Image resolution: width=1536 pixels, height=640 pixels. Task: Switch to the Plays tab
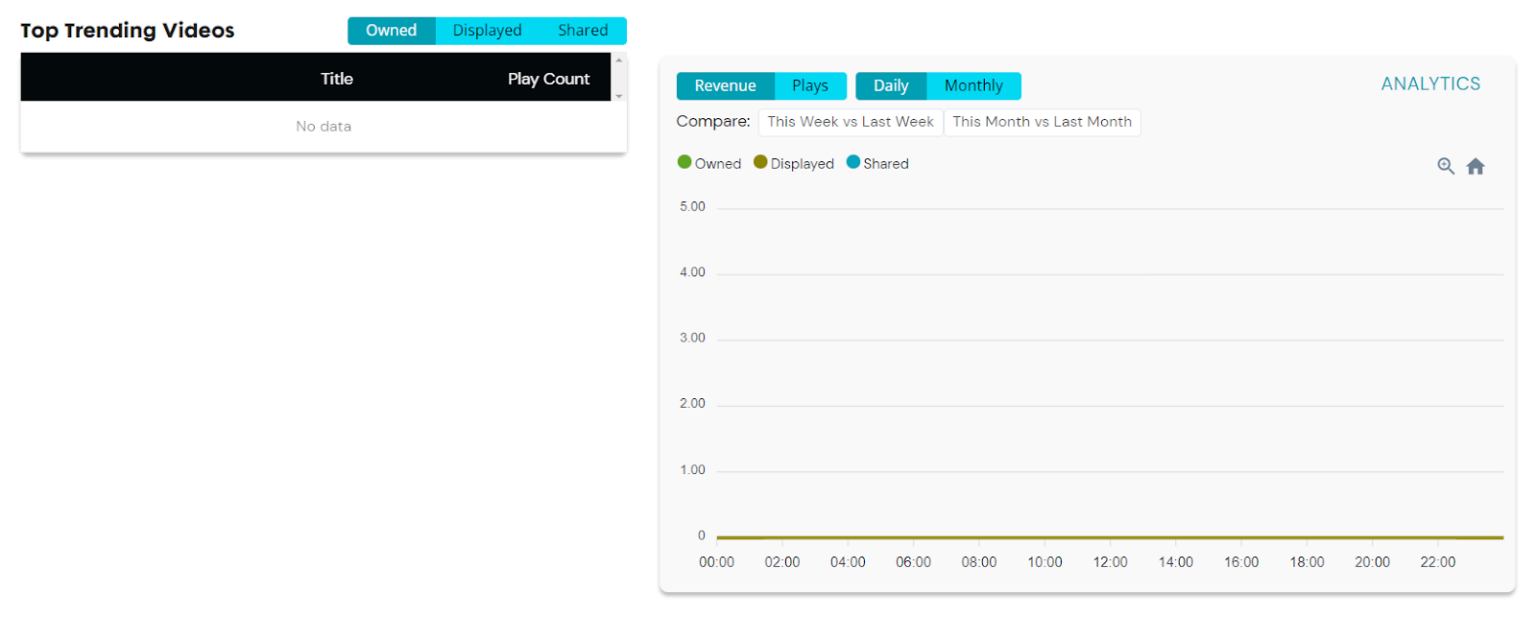810,86
